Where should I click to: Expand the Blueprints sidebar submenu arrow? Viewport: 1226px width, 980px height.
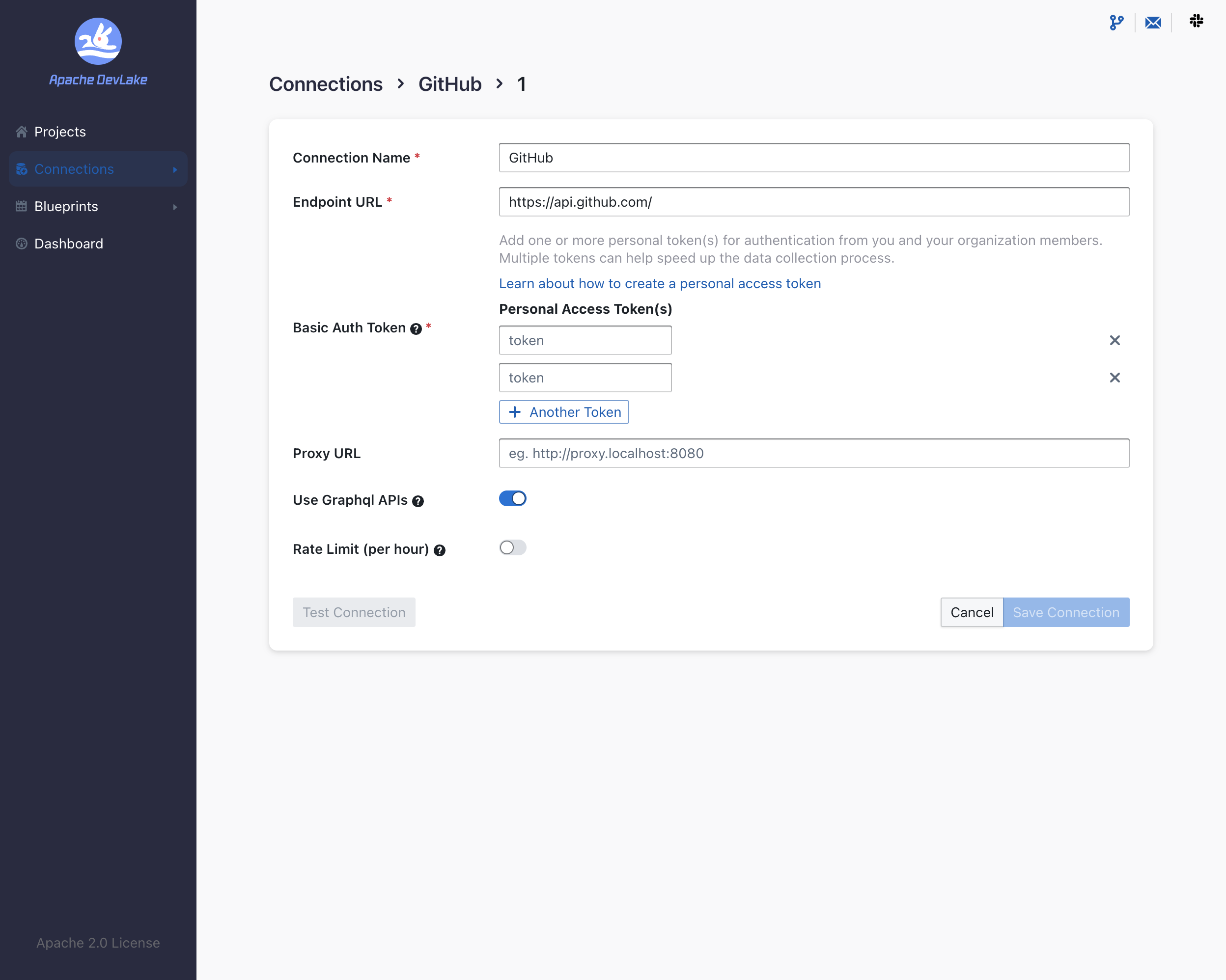[175, 207]
